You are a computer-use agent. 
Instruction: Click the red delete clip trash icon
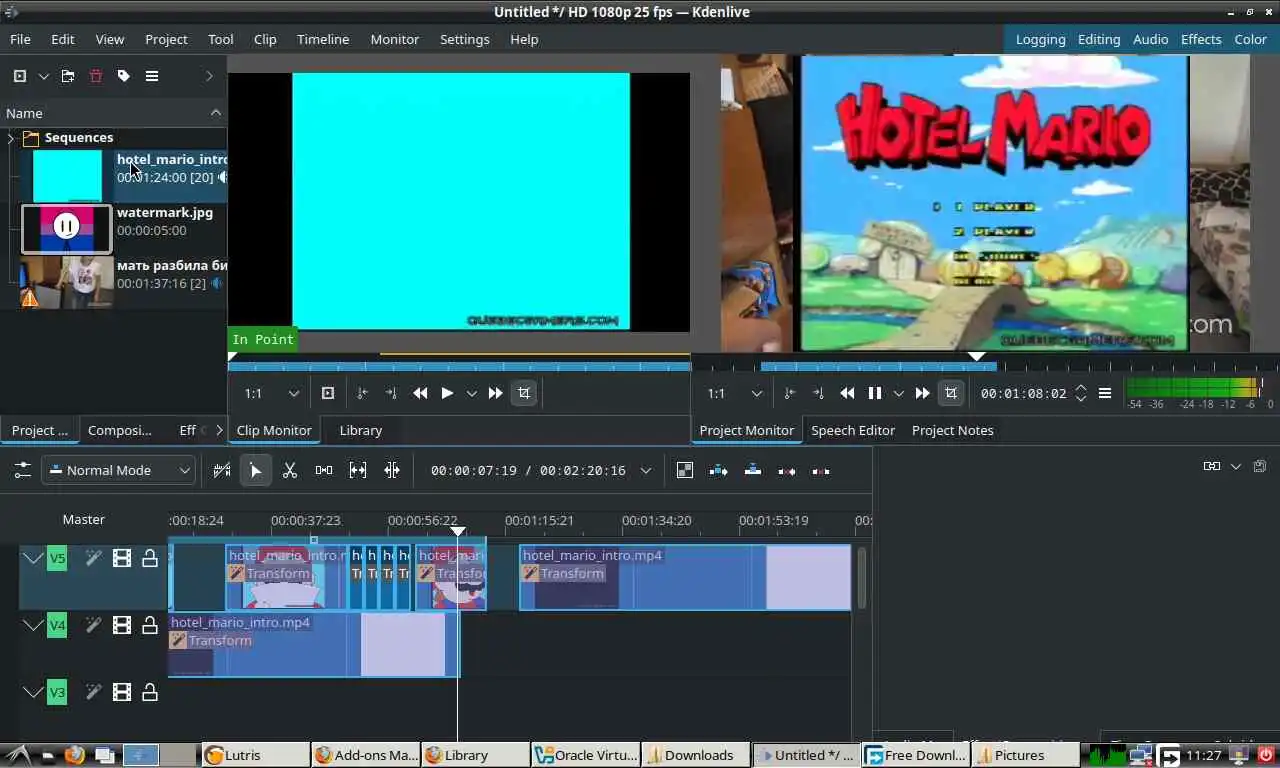pyautogui.click(x=96, y=76)
